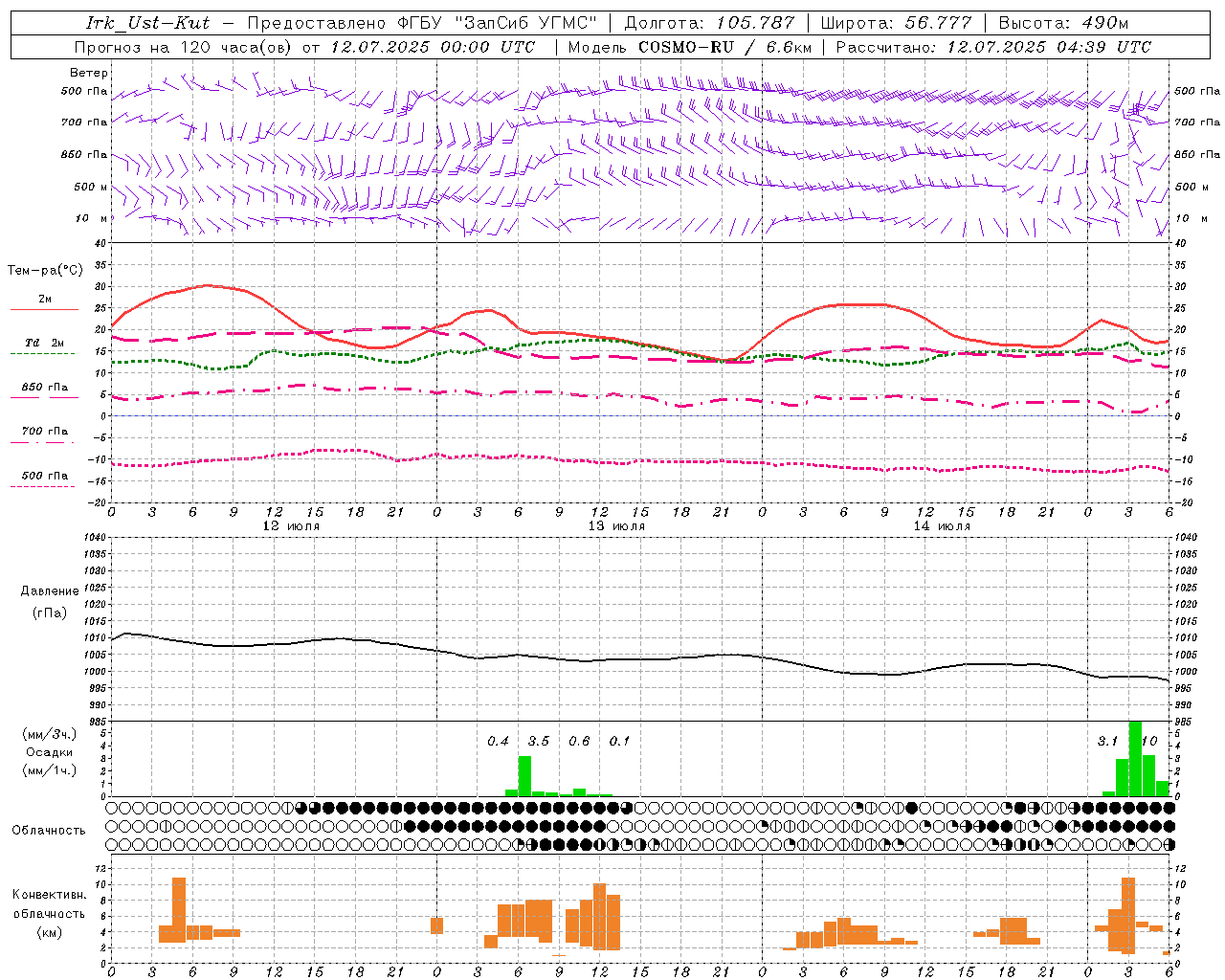Image resolution: width=1225 pixels, height=980 pixels.
Task: Click the ФГБУ "ЗапСиб УГМС" provider text
Action: point(497,23)
